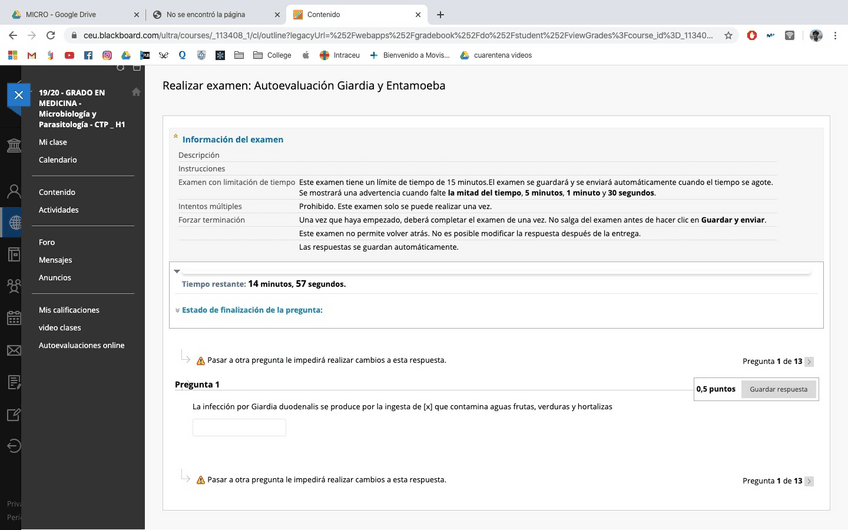Open the institution page icon in sidebar
The image size is (848, 530).
(13, 147)
